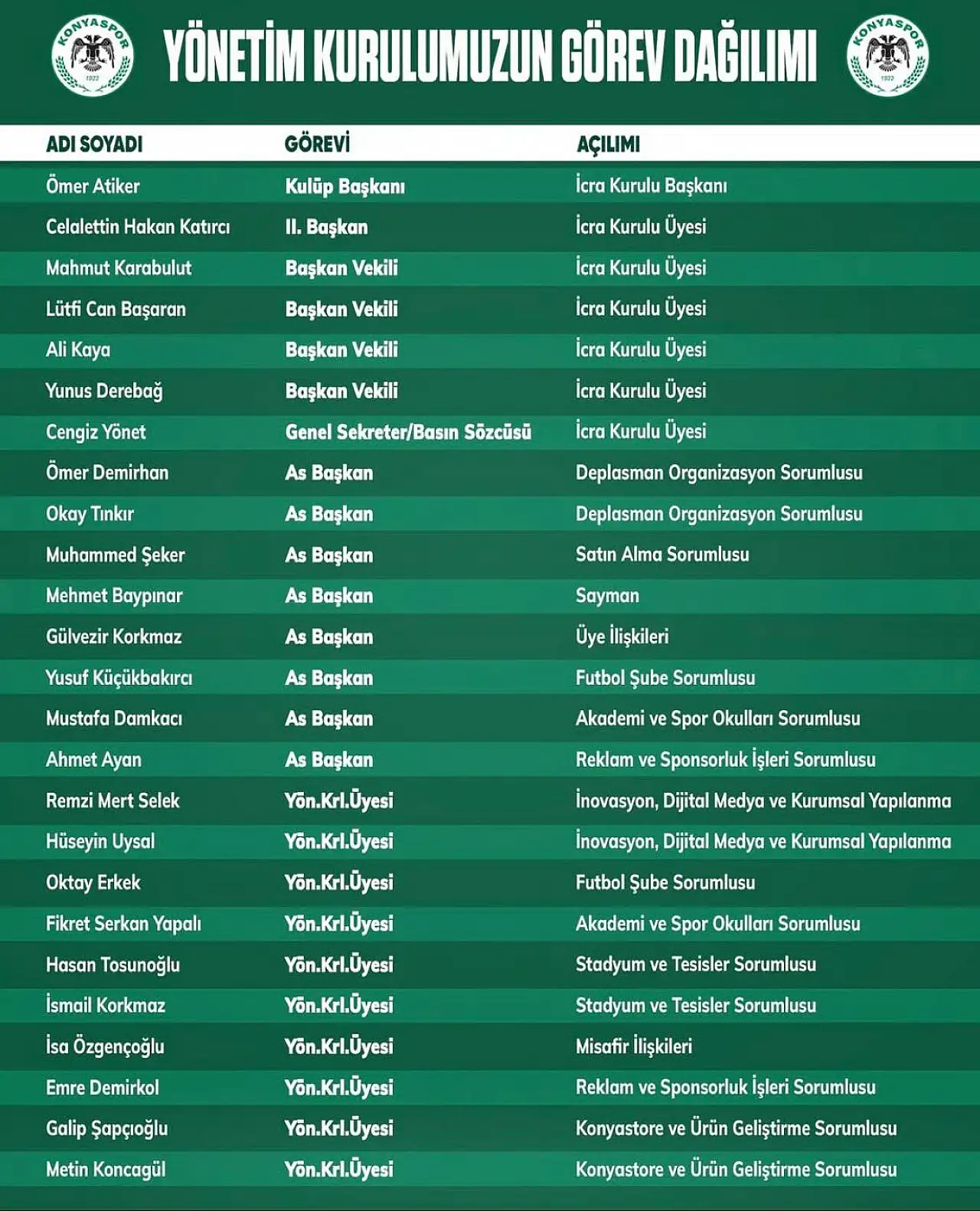Click the Üye İlişkileri text
The width and height of the screenshot is (980, 1211).
pos(622,637)
